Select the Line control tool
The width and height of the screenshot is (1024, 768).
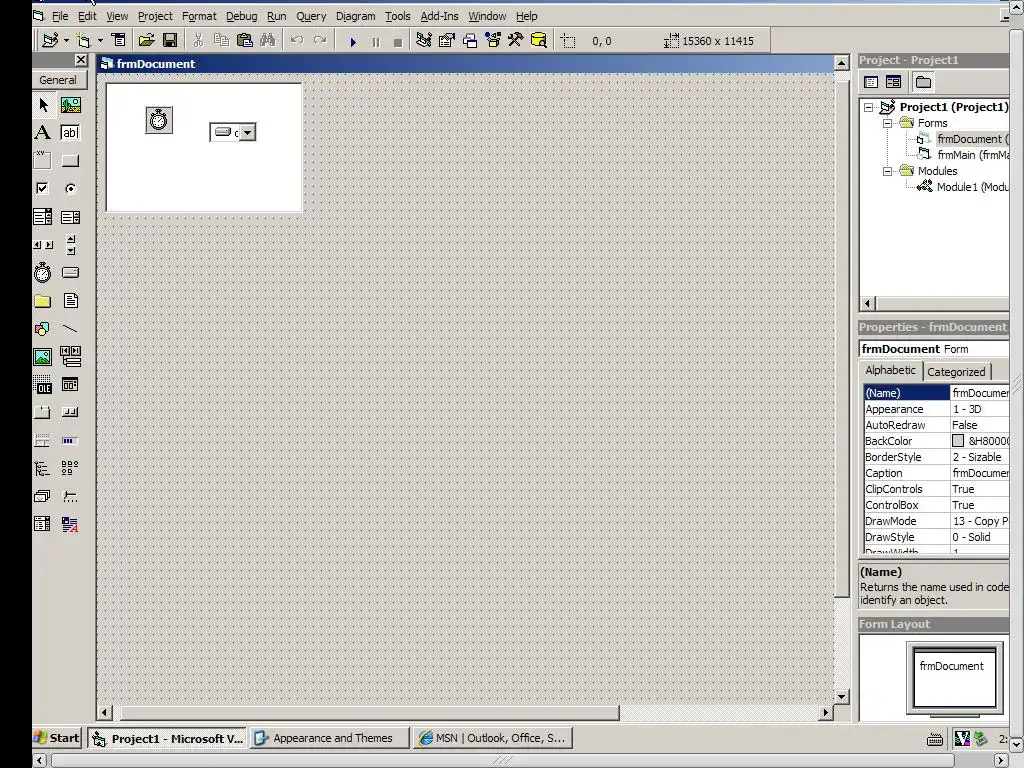(x=71, y=328)
